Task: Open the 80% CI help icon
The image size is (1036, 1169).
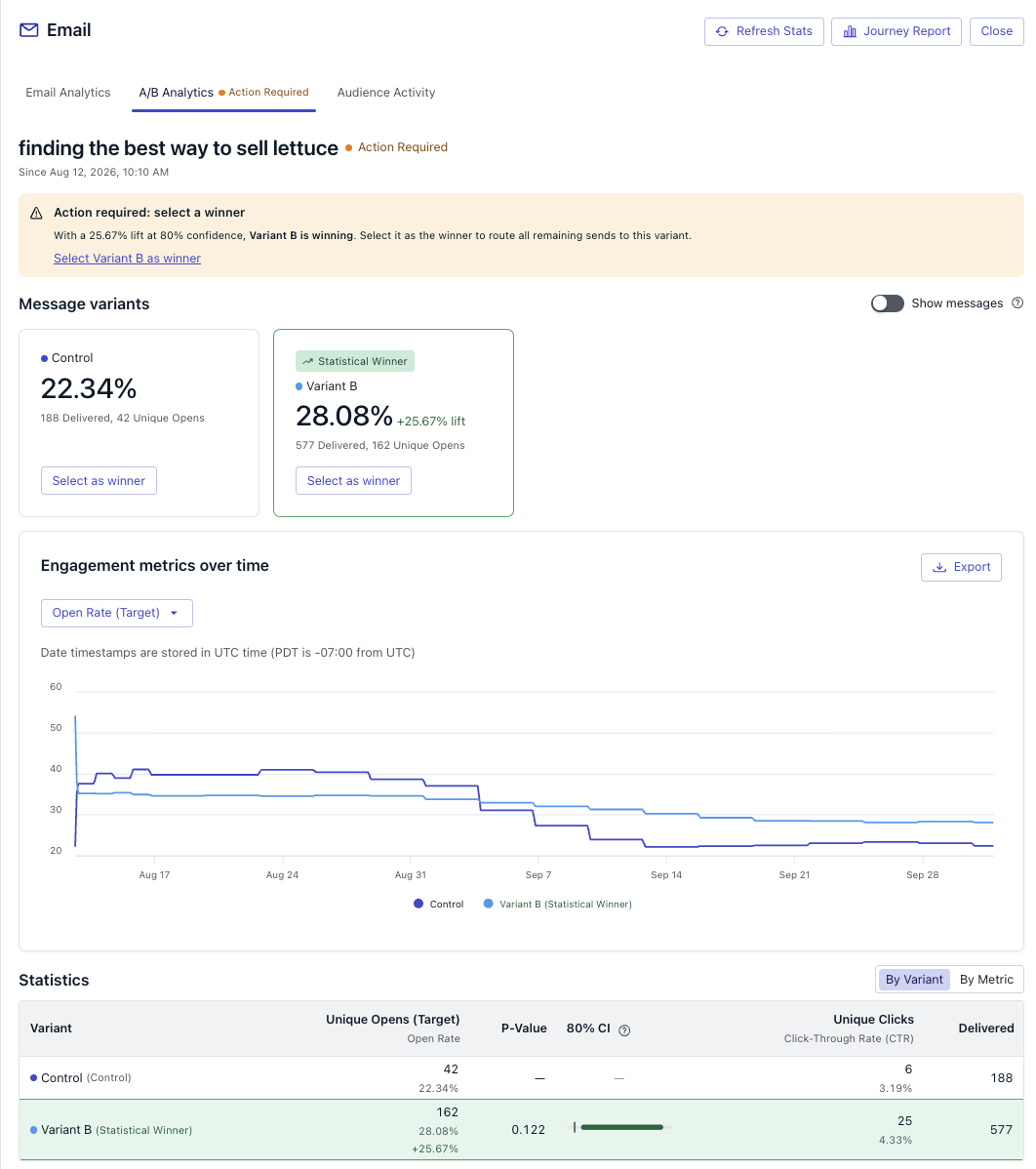Action: [624, 1030]
